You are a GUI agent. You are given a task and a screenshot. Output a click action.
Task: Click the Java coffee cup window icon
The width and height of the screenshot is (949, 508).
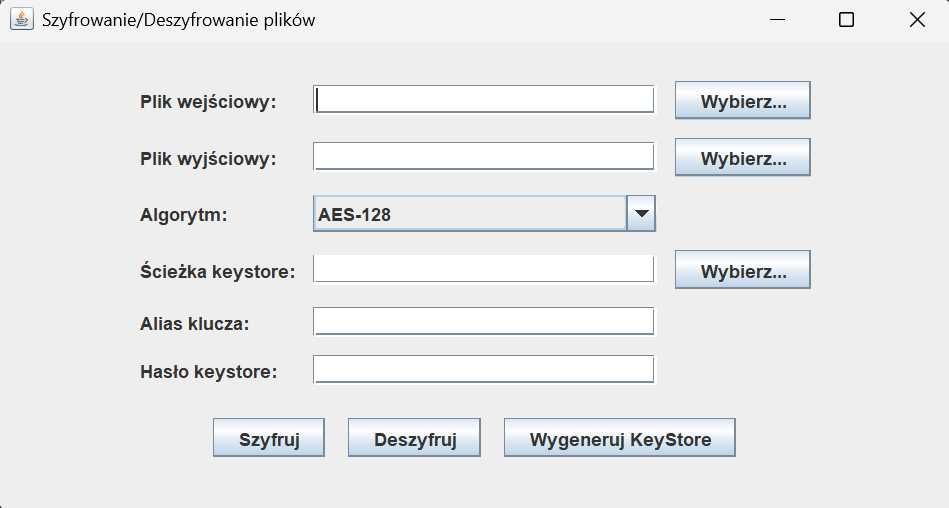coord(21,19)
